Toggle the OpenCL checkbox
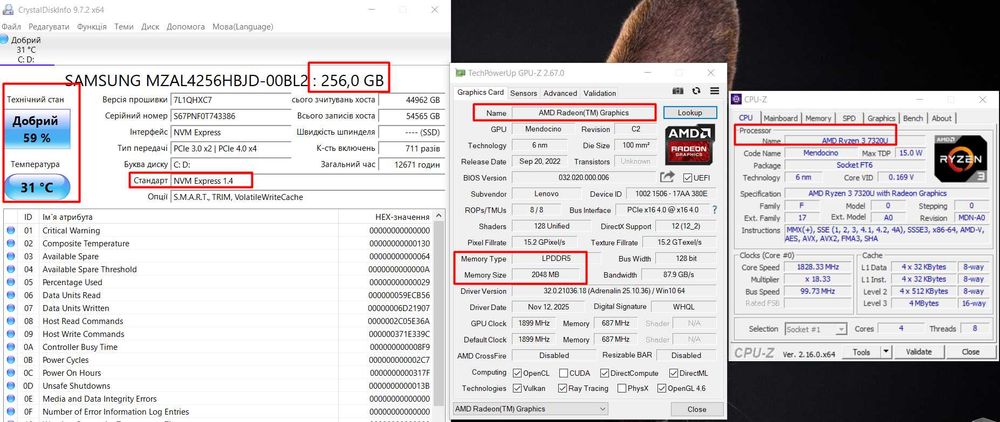1000x422 pixels. (x=518, y=373)
